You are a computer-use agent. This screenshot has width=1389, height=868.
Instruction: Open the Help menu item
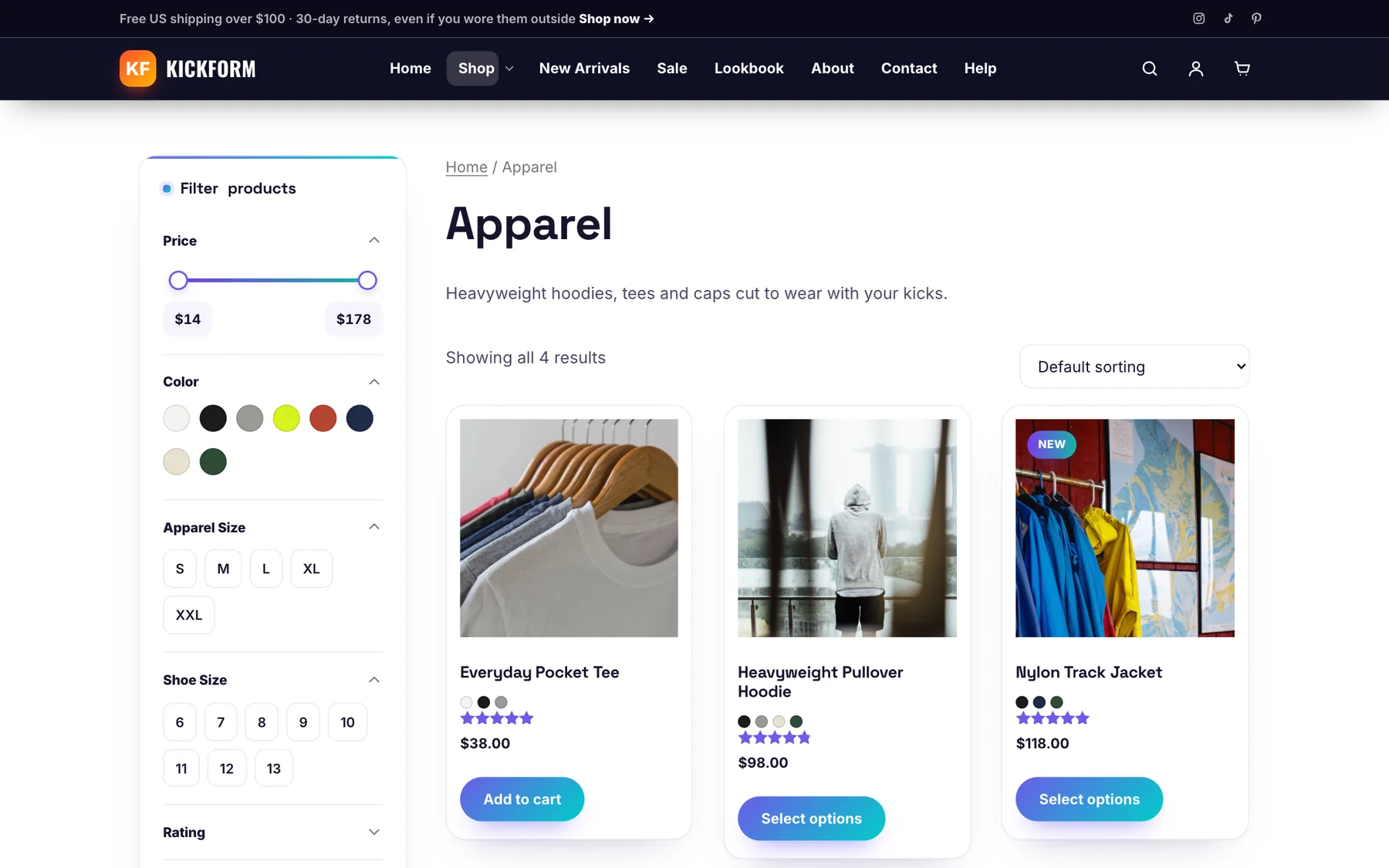[x=980, y=69]
